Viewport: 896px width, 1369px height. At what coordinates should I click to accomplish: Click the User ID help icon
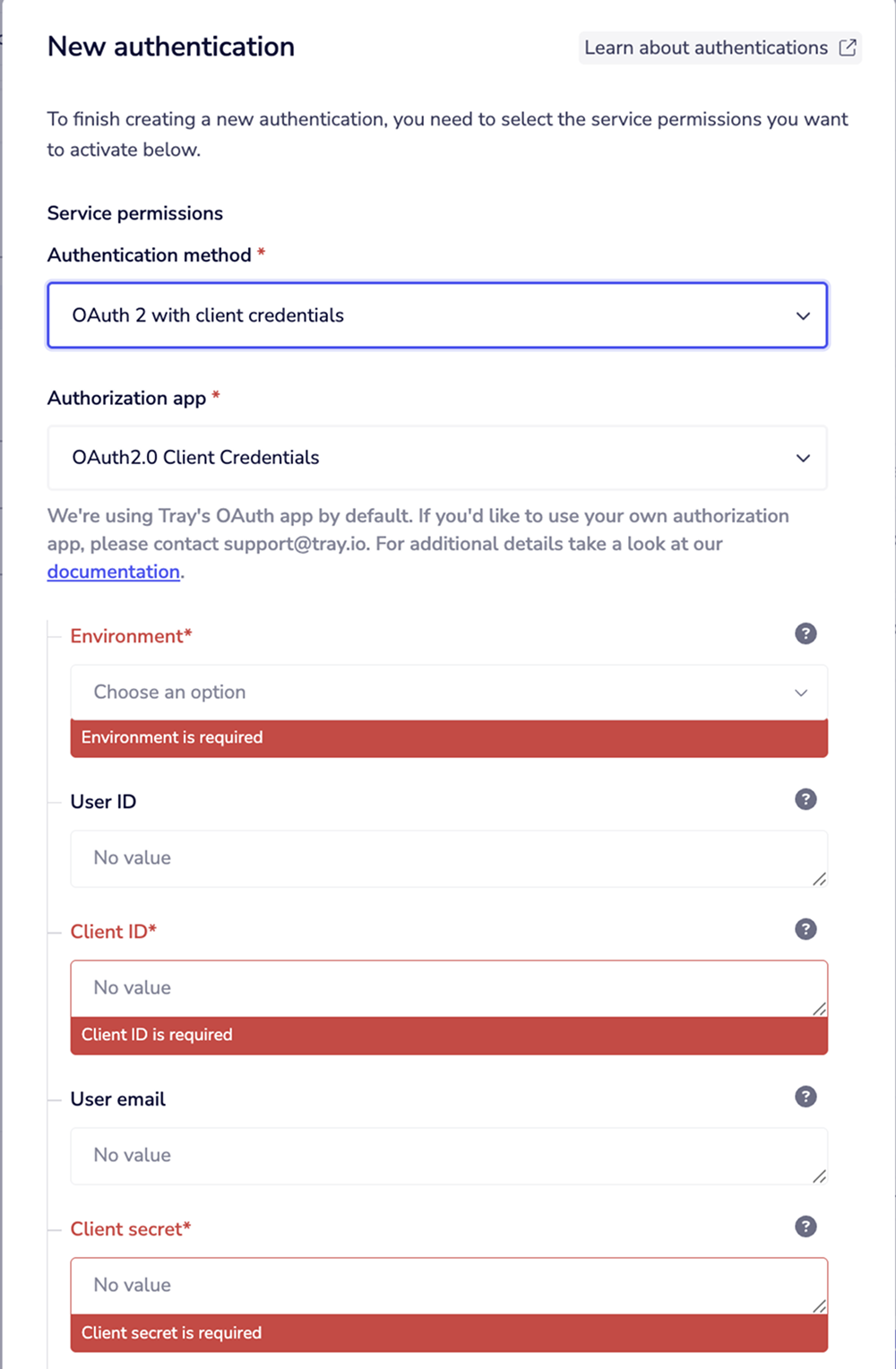pos(805,799)
